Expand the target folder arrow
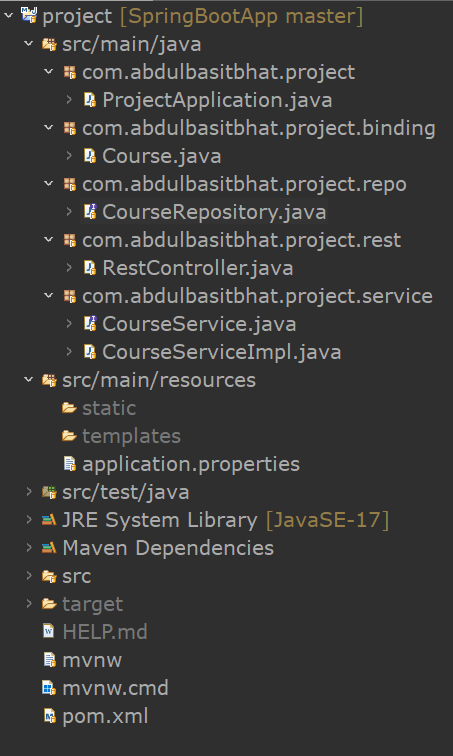Viewport: 453px width, 756px height. pos(29,604)
